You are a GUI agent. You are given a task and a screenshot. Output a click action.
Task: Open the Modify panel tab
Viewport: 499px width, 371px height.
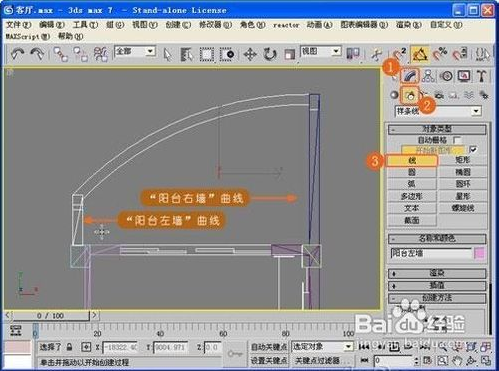point(410,76)
